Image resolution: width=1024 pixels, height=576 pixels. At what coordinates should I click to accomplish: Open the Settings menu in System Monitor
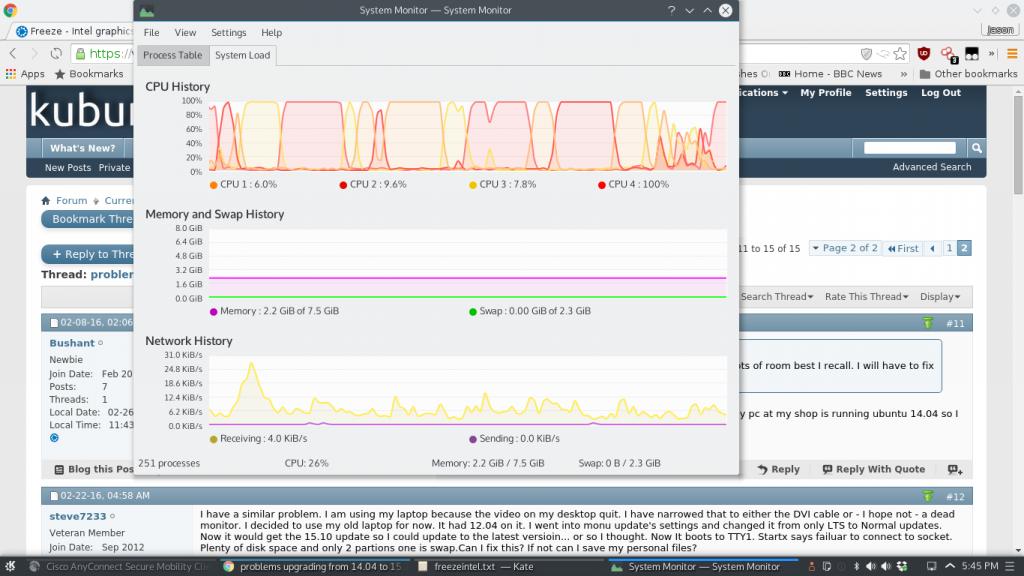[x=228, y=33]
